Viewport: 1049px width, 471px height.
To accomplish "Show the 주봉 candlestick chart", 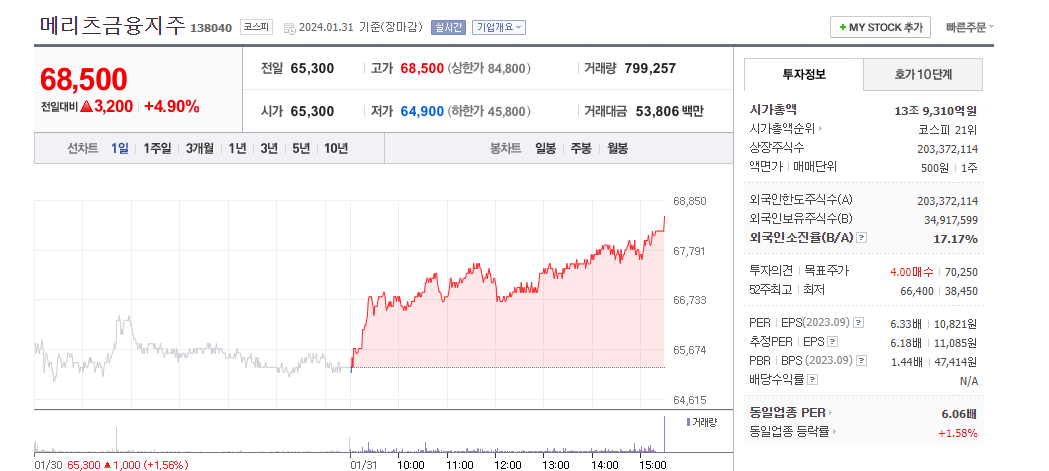I will pos(581,149).
